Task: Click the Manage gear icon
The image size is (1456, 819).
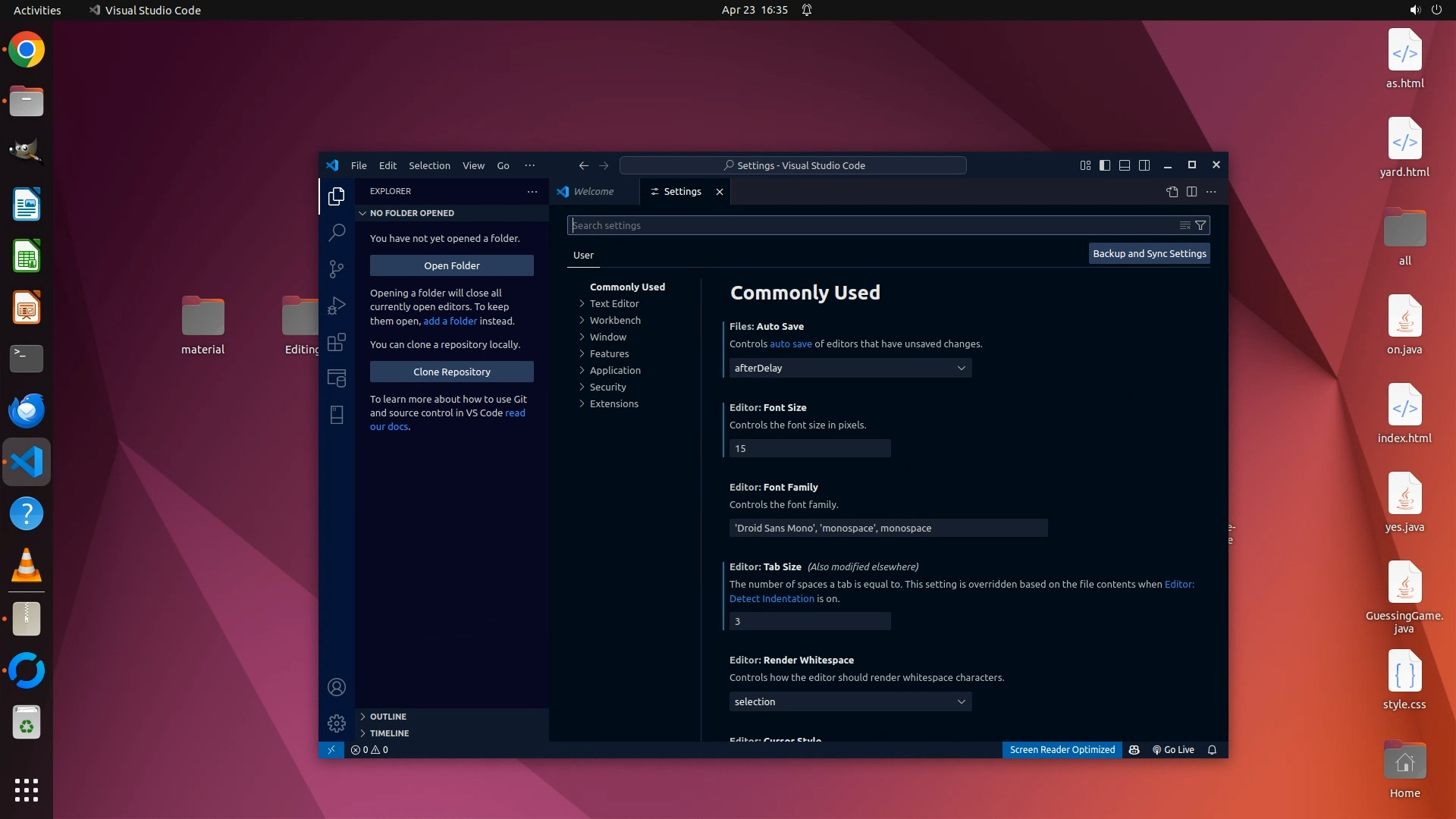Action: point(337,723)
